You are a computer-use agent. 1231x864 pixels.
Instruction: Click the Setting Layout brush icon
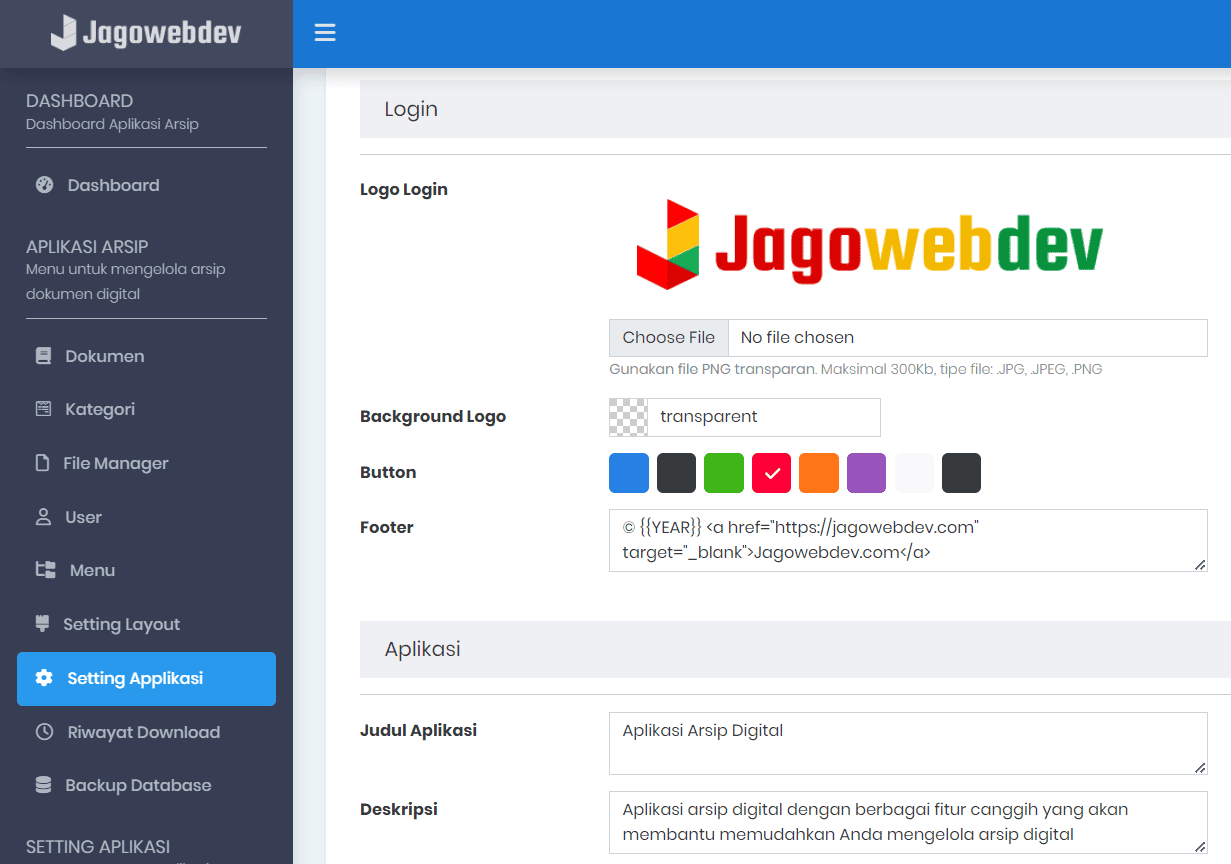tap(42, 624)
